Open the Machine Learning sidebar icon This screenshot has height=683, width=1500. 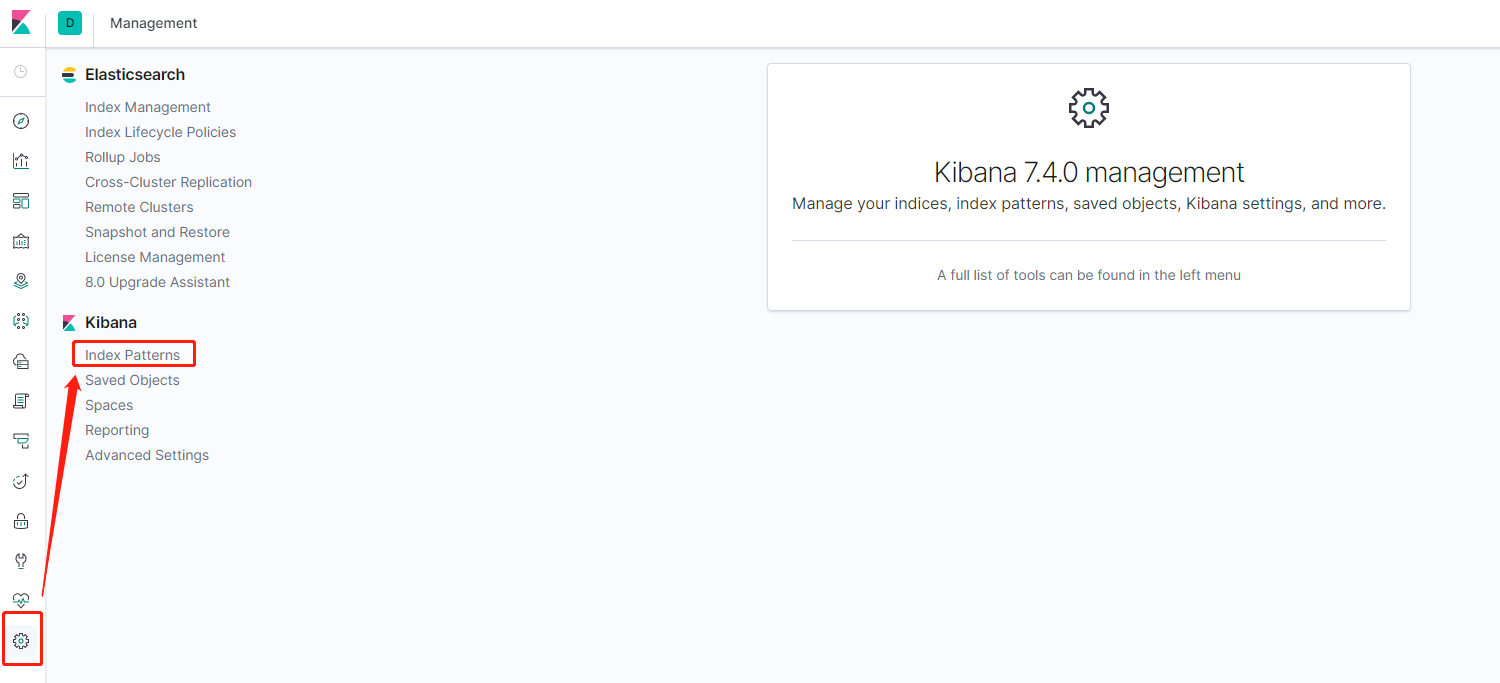[x=21, y=321]
